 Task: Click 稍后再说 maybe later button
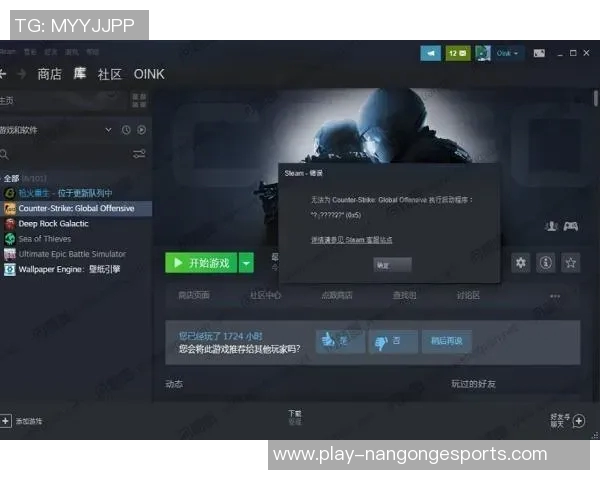tap(447, 341)
